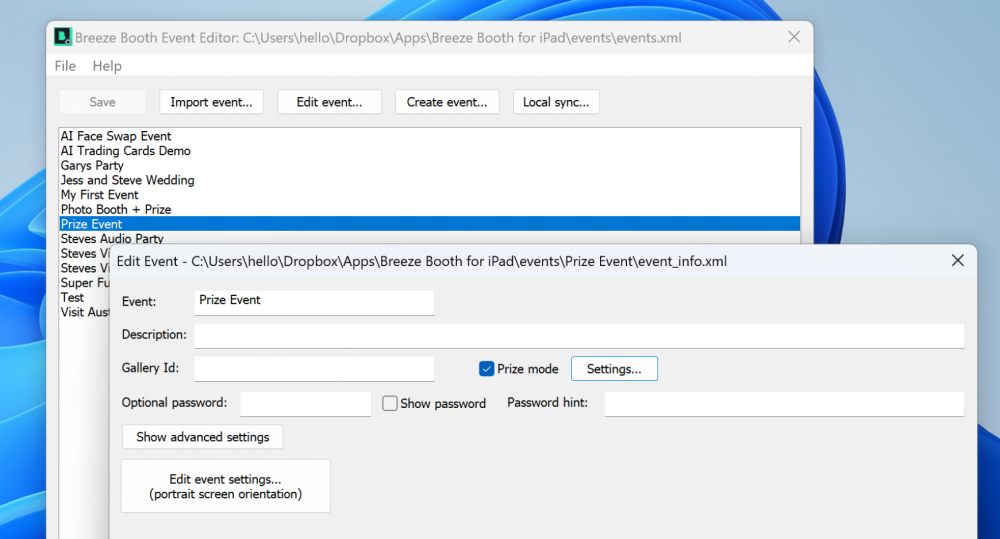Click Edit event settings... portrait orientation button

click(226, 486)
